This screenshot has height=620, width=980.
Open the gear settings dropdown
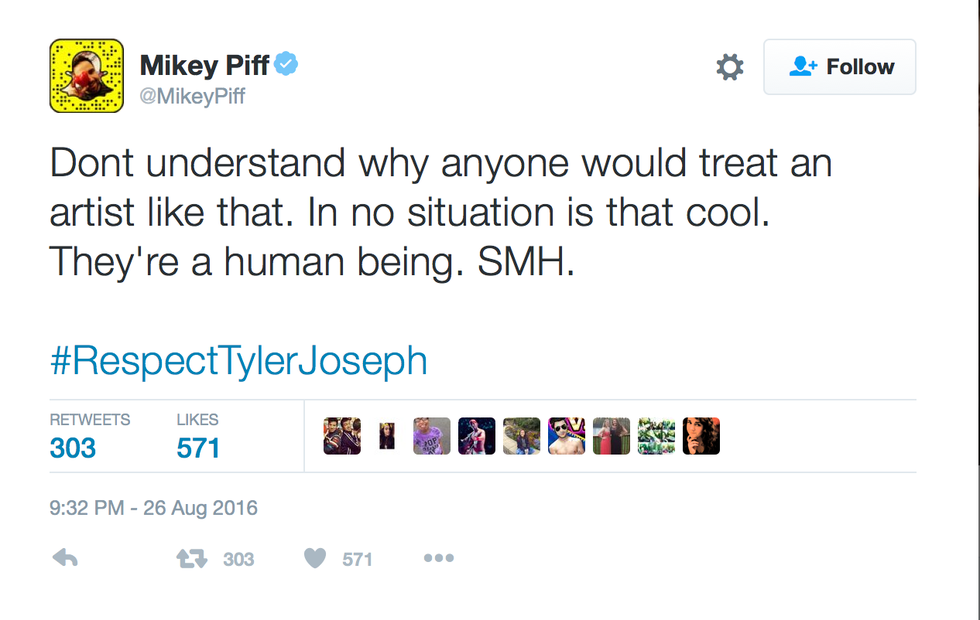tap(730, 67)
